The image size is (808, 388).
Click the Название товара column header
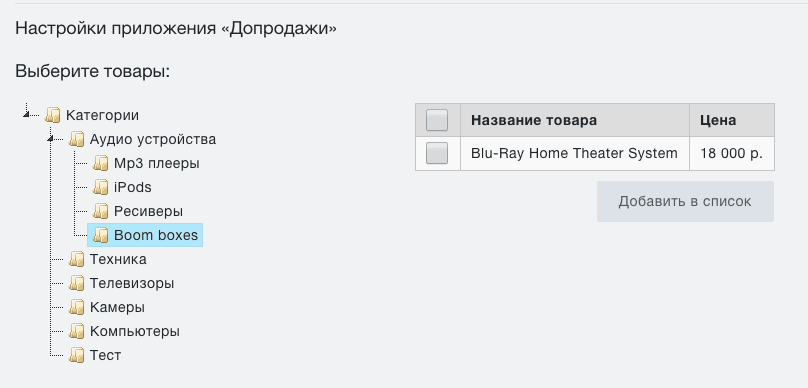click(534, 121)
